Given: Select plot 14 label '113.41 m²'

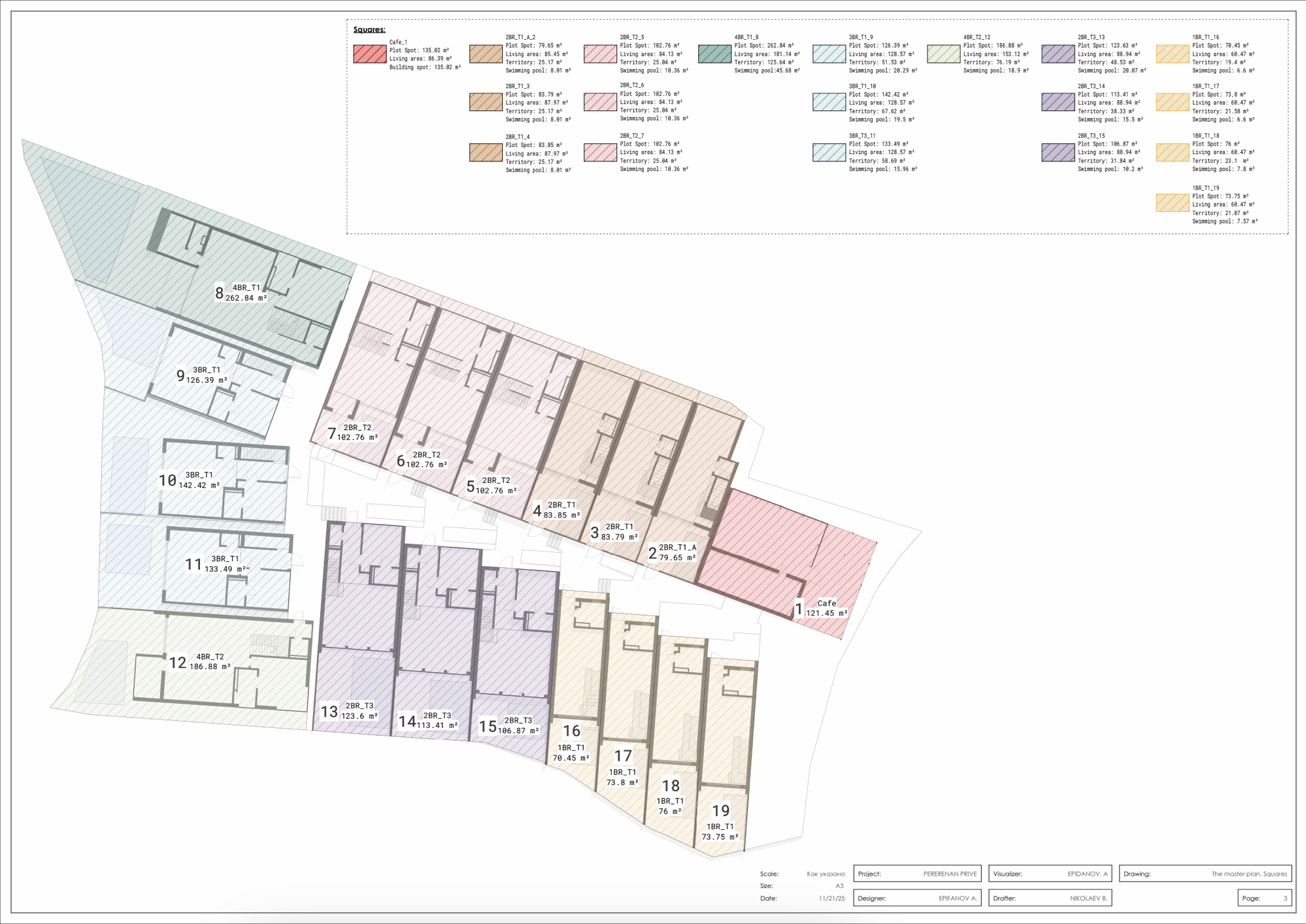Looking at the screenshot, I should point(437,725).
